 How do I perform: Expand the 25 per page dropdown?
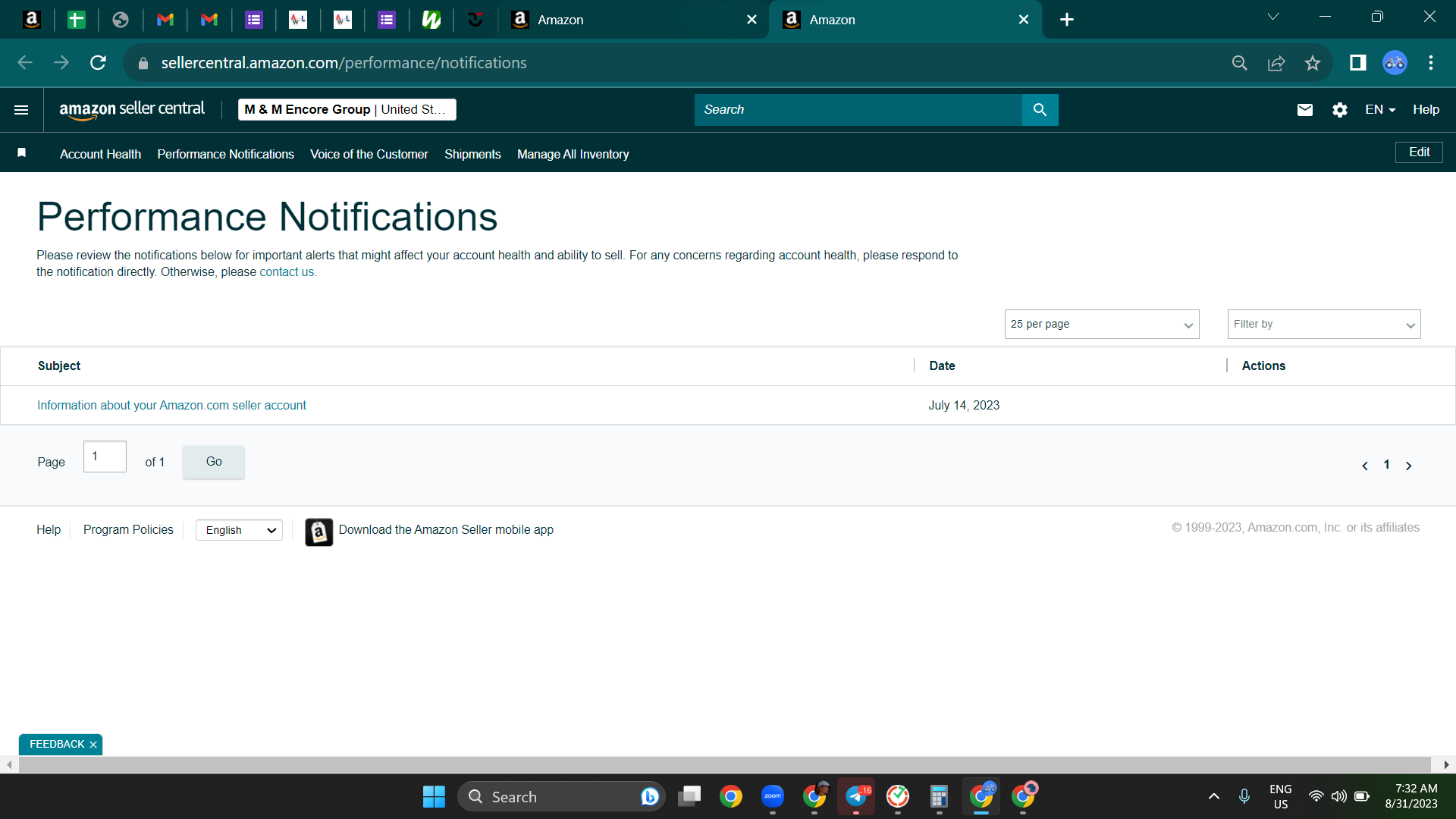coord(1102,325)
